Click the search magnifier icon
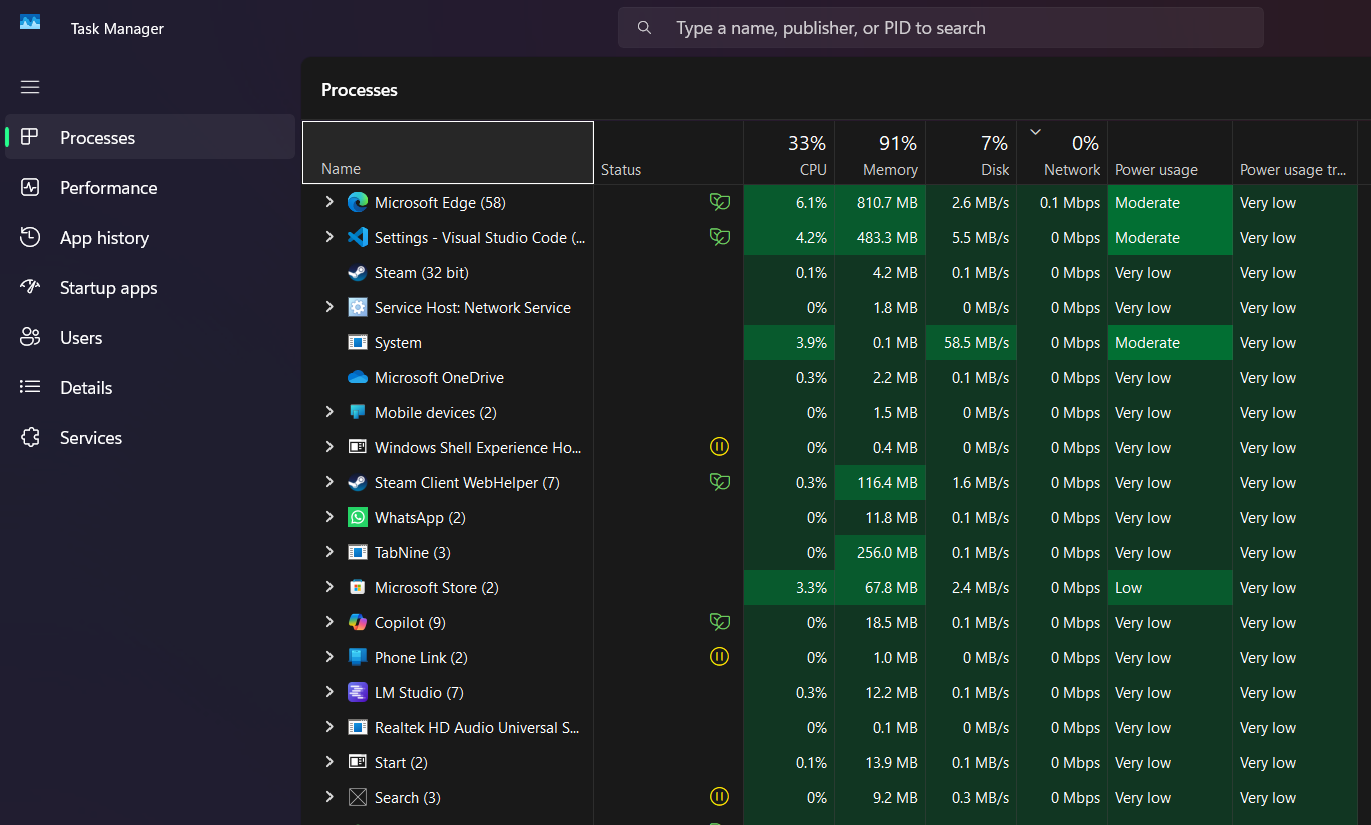1371x825 pixels. 645,28
